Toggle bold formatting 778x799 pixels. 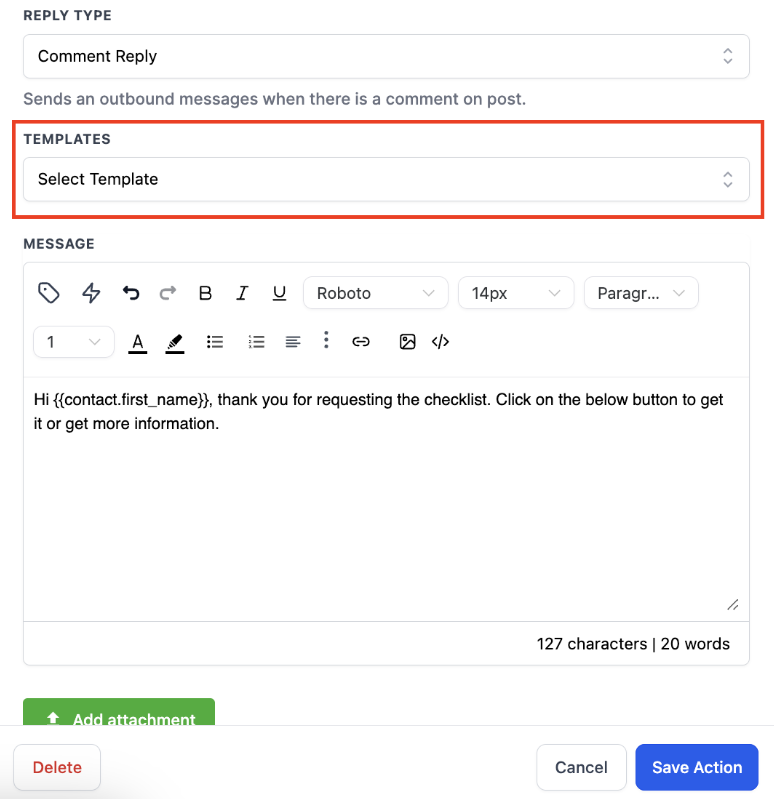point(206,293)
